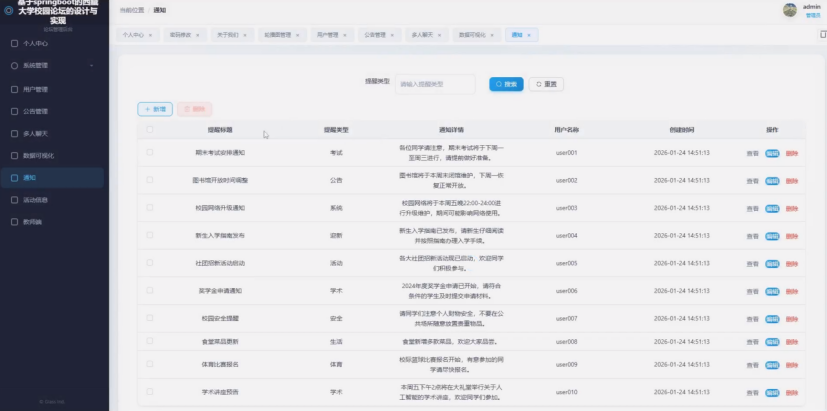Focus the 提醒类型 search input field
Image resolution: width=827 pixels, height=411 pixels.
click(x=435, y=84)
